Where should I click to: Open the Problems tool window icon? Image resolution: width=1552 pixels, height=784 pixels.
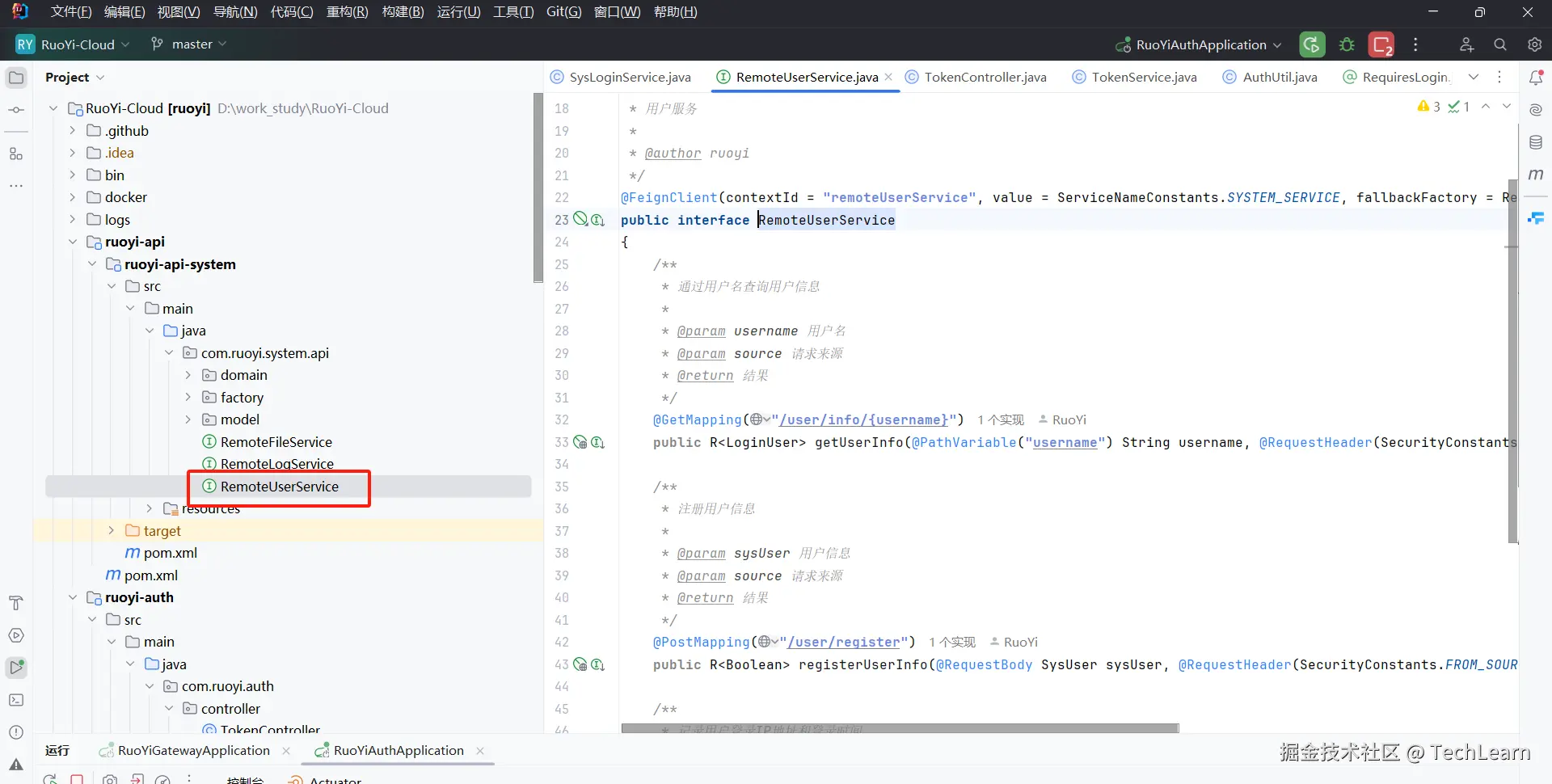tap(16, 732)
